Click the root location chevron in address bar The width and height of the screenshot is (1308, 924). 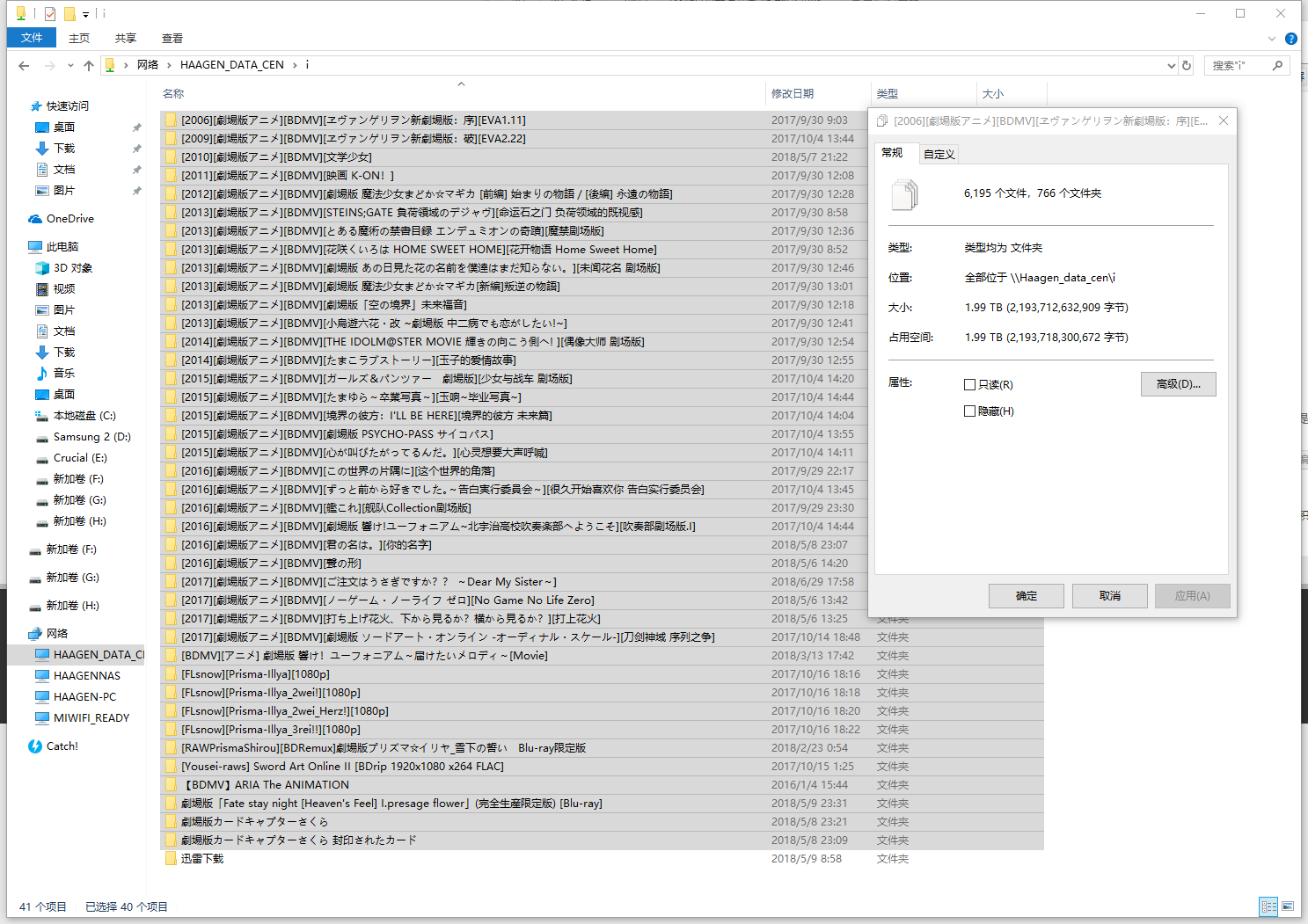click(x=127, y=65)
